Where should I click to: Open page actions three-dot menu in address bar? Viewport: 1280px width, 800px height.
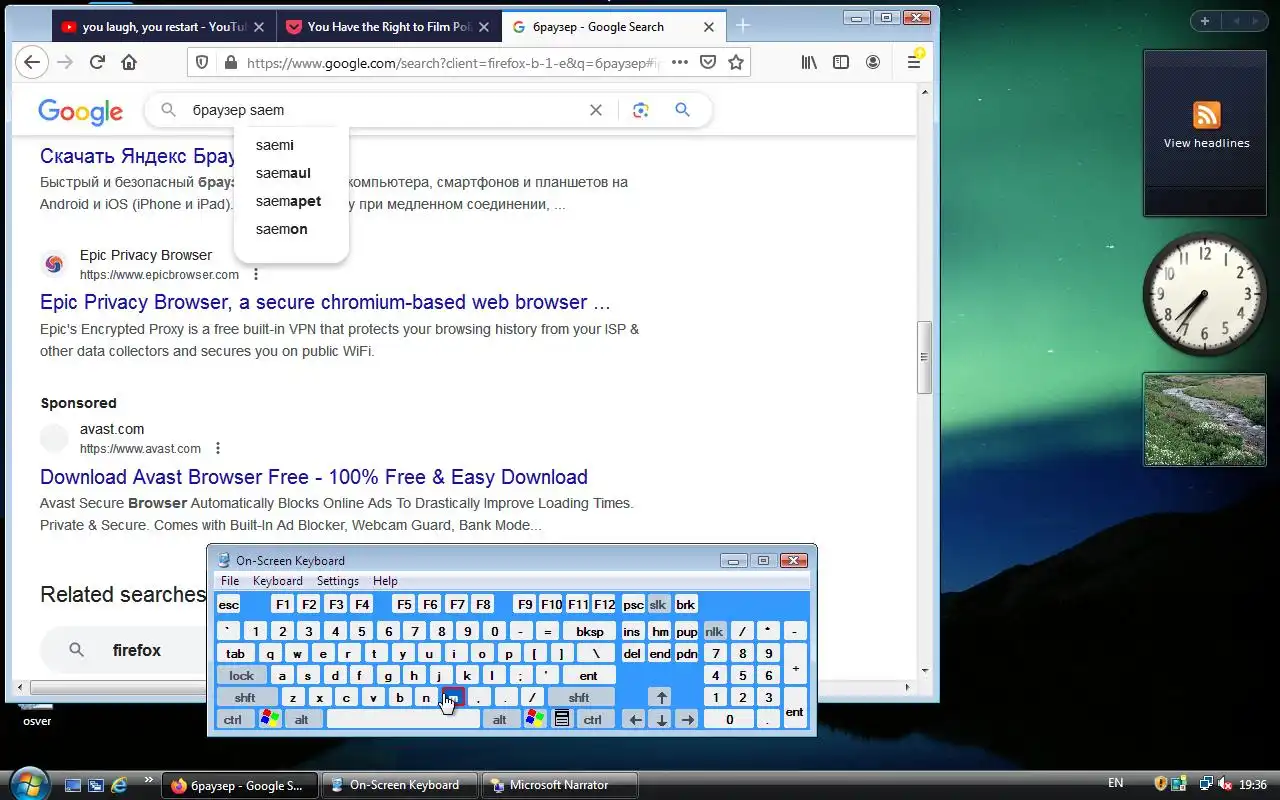coord(680,62)
